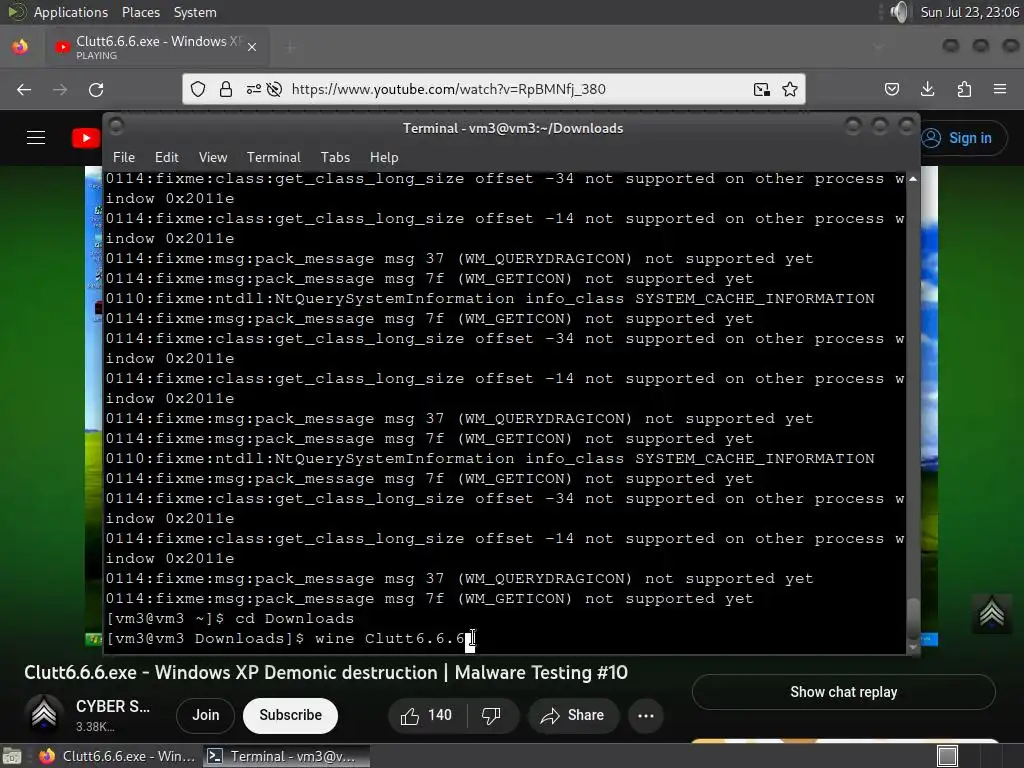Like the video with thumbs up
1024x768 pixels.
pyautogui.click(x=426, y=716)
